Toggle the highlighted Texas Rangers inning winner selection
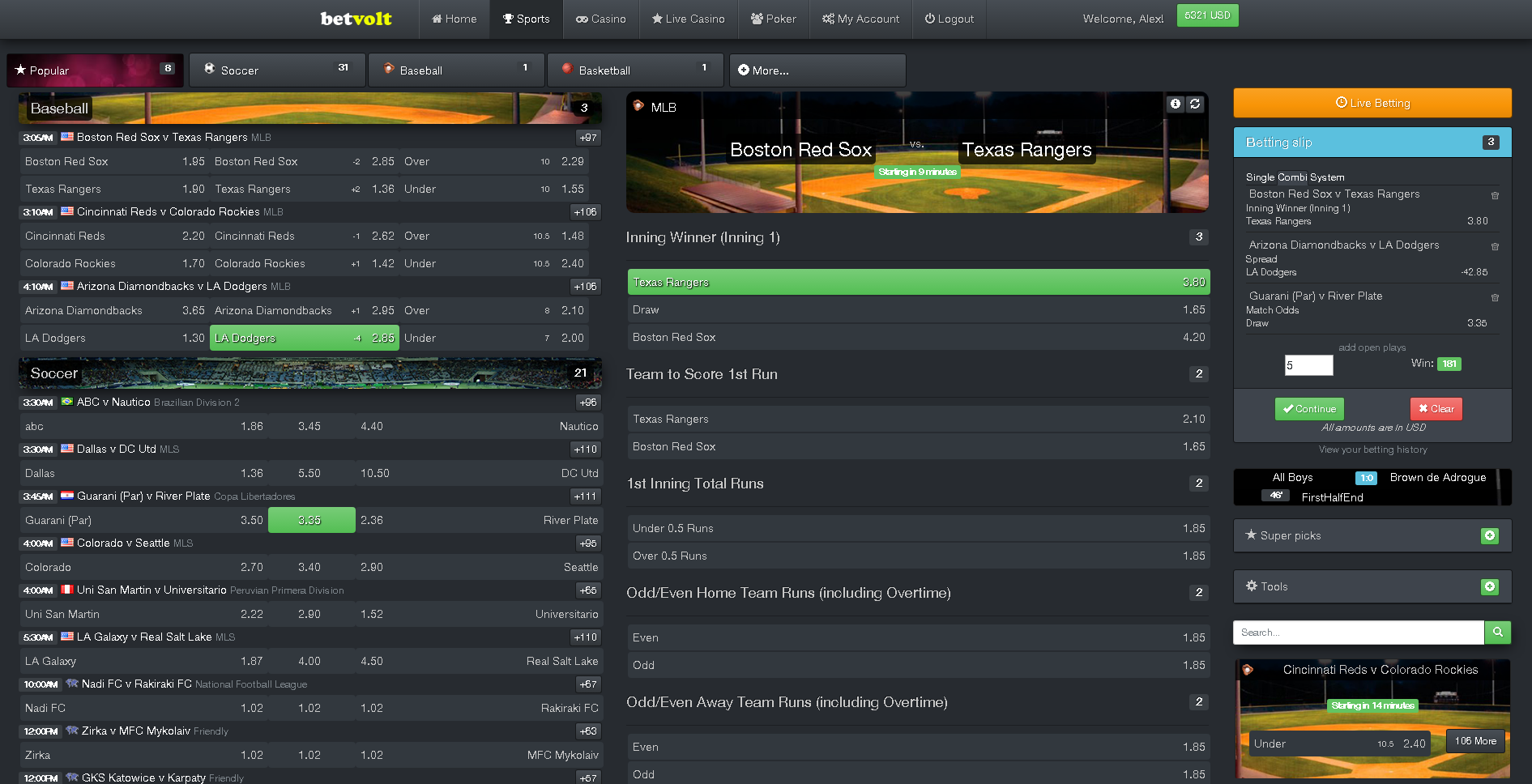The height and width of the screenshot is (784, 1532). (x=918, y=282)
